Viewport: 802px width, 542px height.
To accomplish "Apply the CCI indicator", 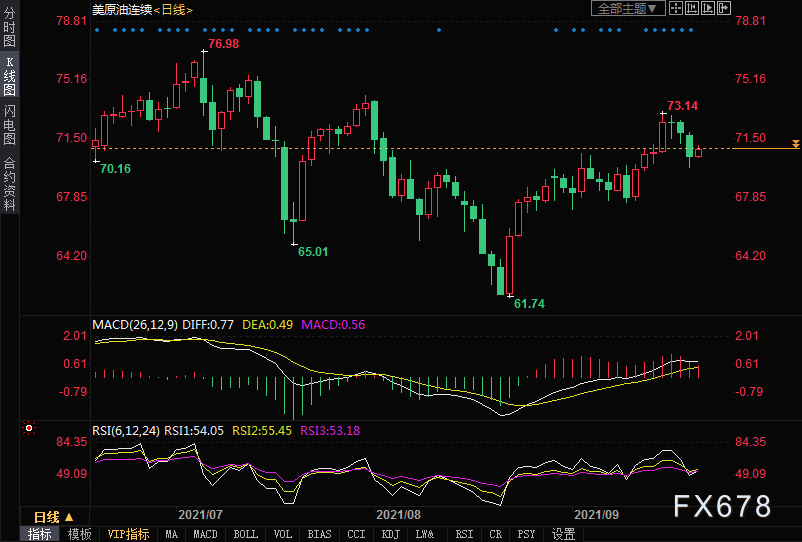I will pyautogui.click(x=357, y=534).
